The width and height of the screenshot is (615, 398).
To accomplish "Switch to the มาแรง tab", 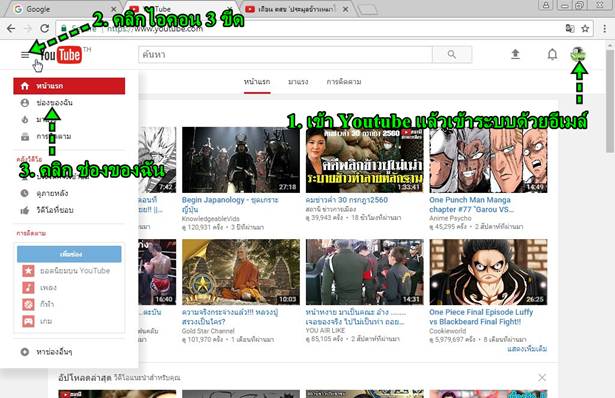I will [298, 82].
